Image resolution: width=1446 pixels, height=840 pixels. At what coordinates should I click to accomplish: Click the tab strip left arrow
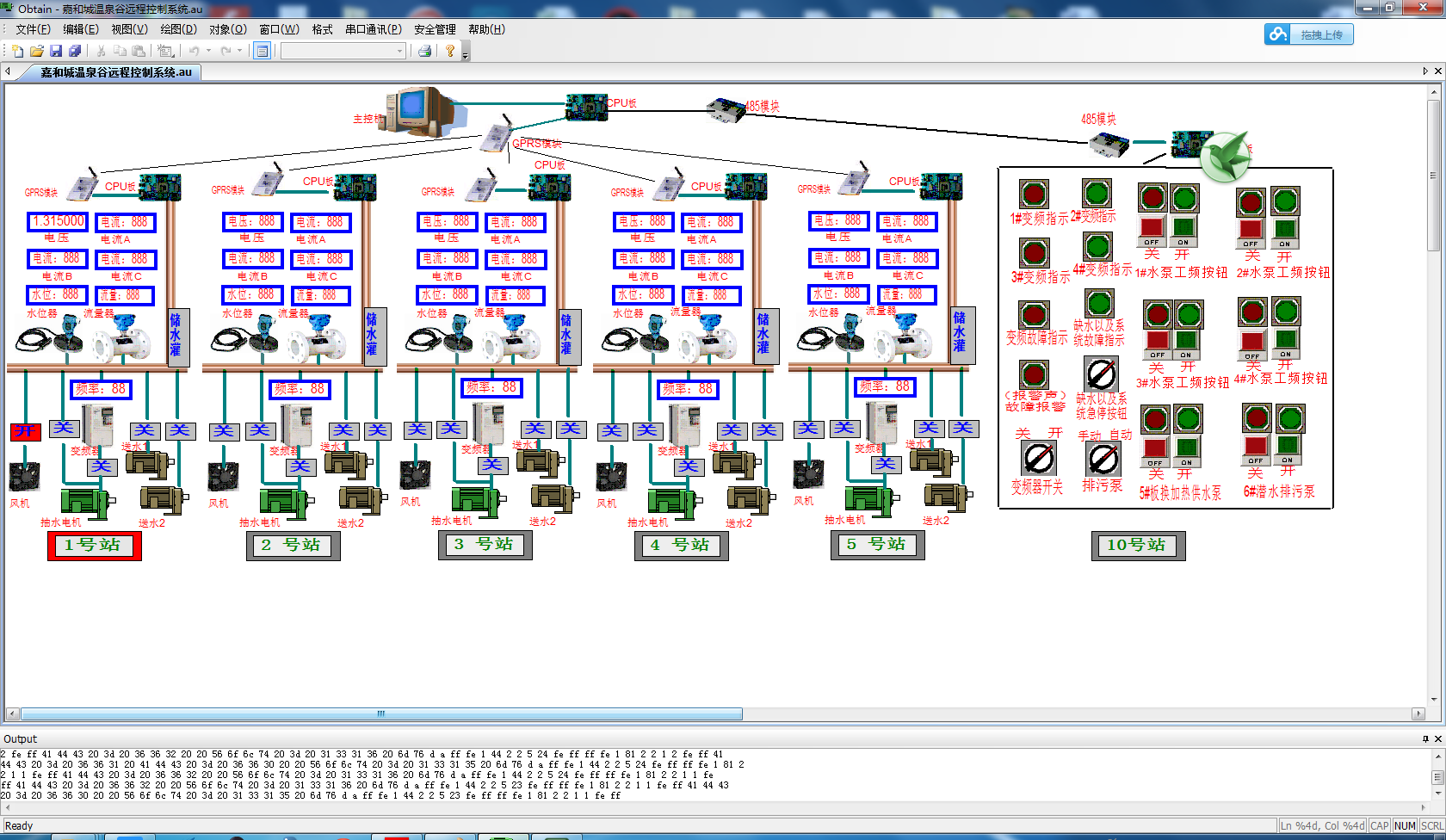click(8, 71)
